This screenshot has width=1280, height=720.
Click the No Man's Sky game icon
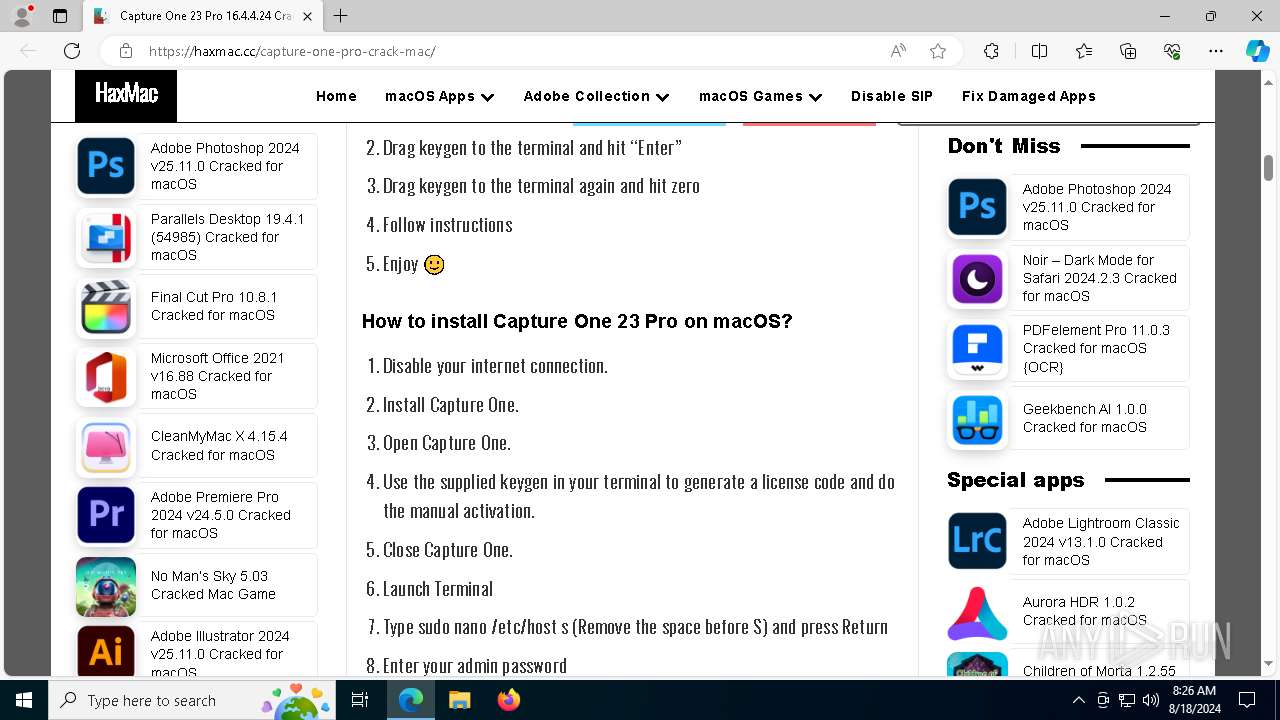pyautogui.click(x=106, y=586)
